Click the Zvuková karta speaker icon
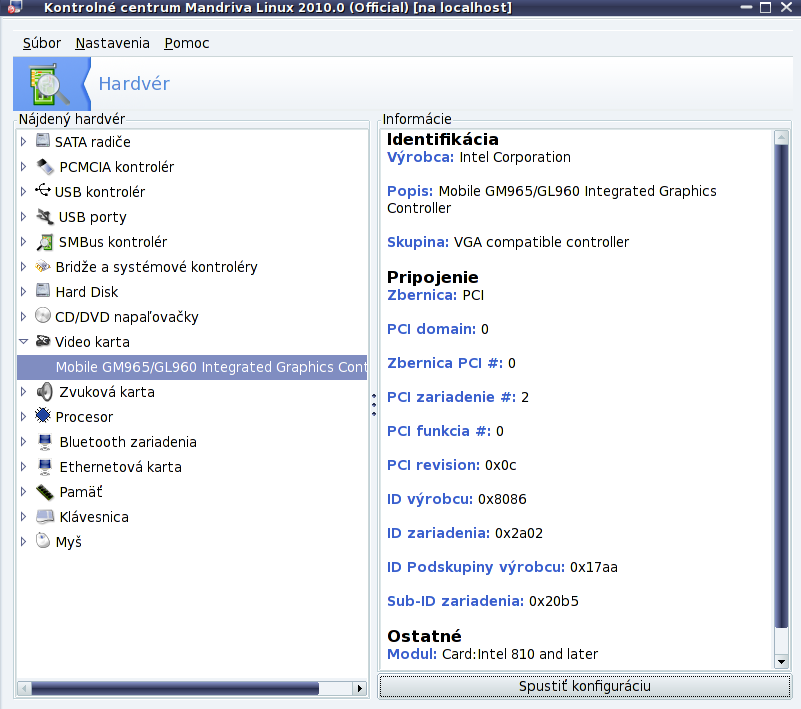The width and height of the screenshot is (801, 709). coord(45,392)
